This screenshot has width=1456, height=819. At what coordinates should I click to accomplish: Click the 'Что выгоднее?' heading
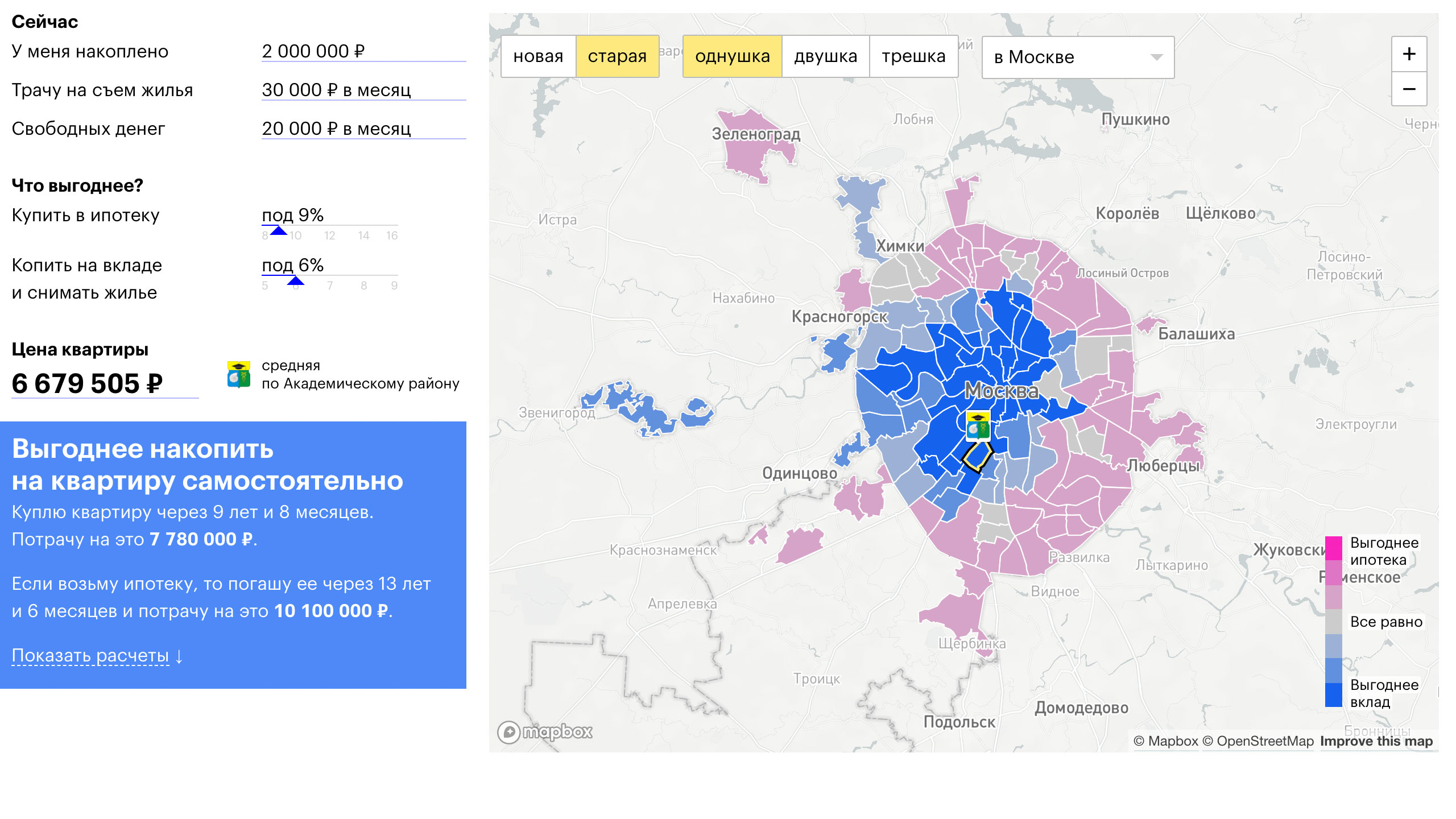(x=77, y=185)
